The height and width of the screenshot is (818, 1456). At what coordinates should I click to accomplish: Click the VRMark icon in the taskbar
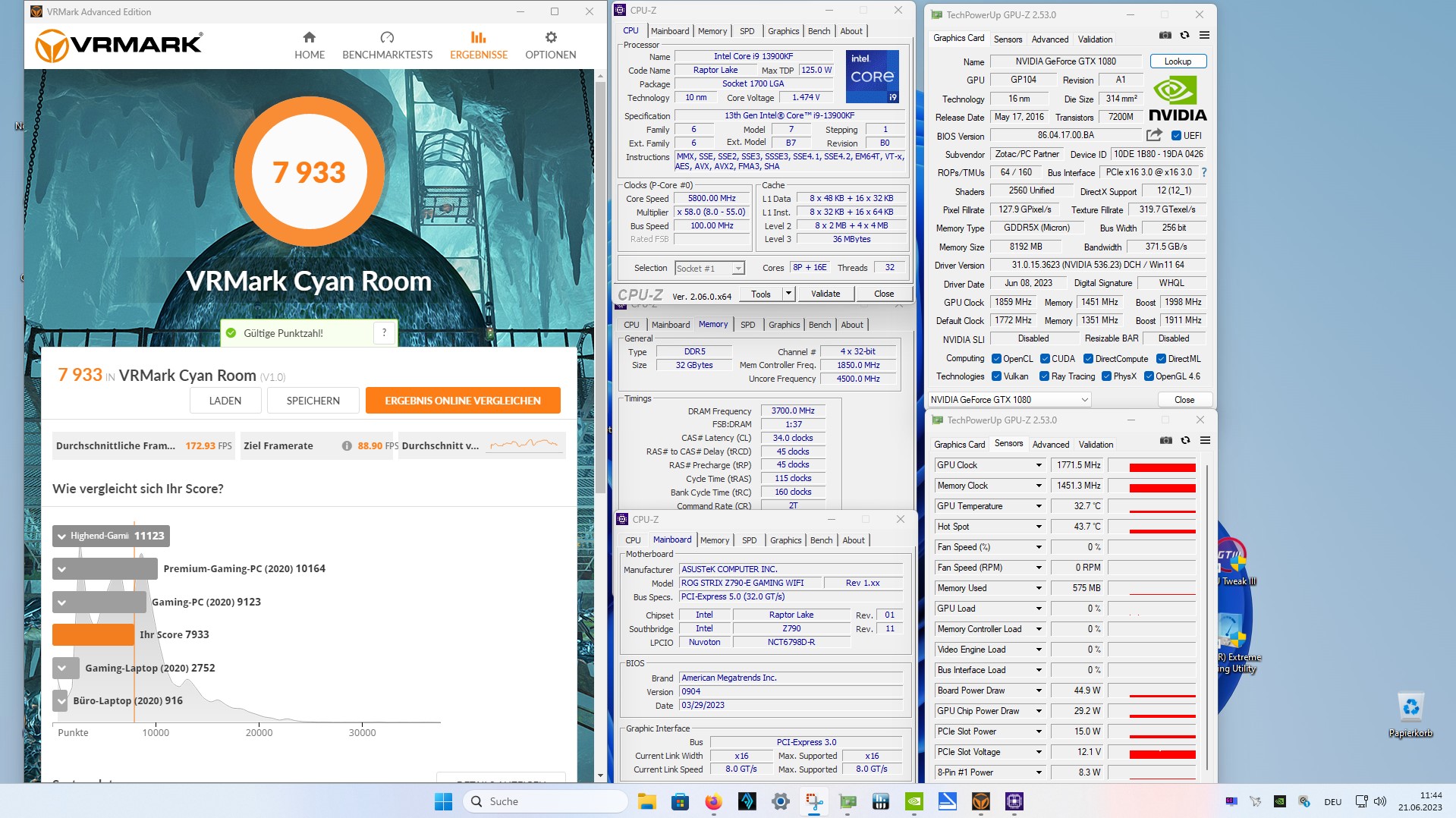click(x=981, y=801)
